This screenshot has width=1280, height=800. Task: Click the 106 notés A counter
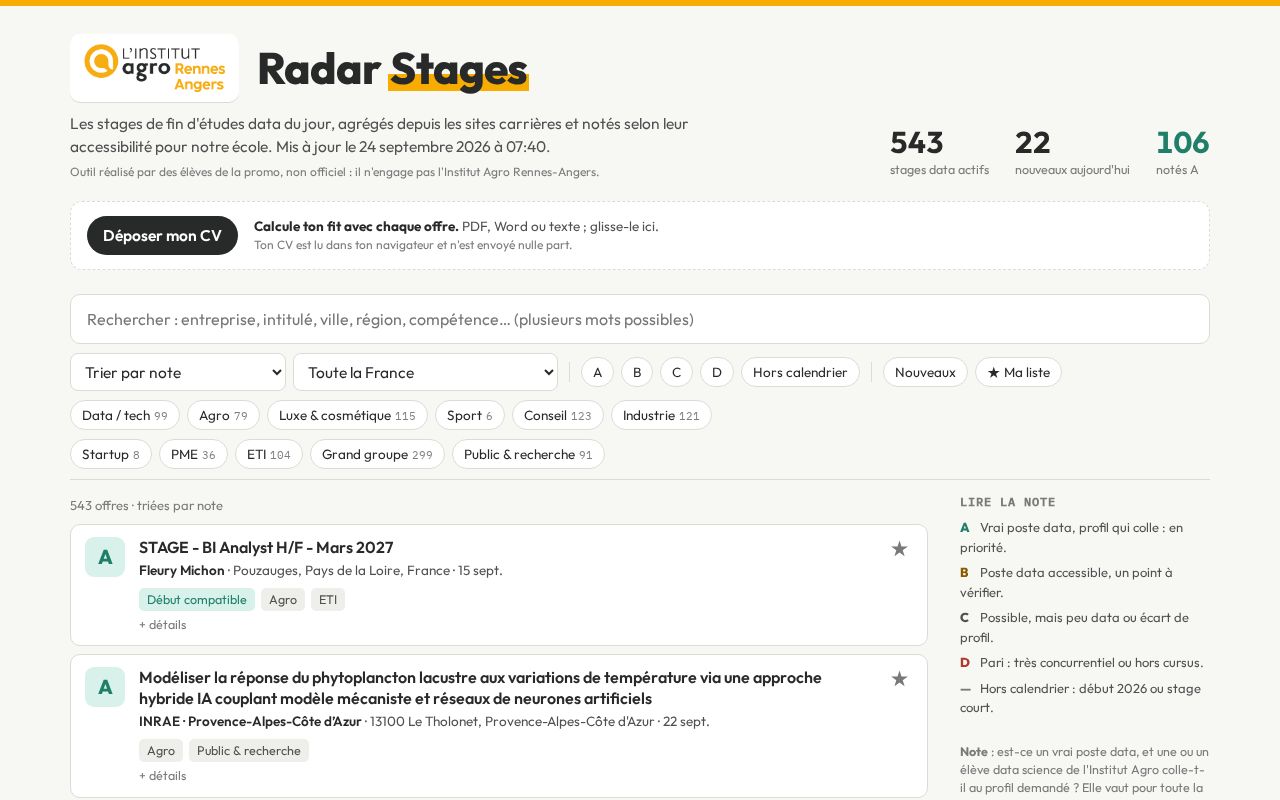click(x=1182, y=152)
